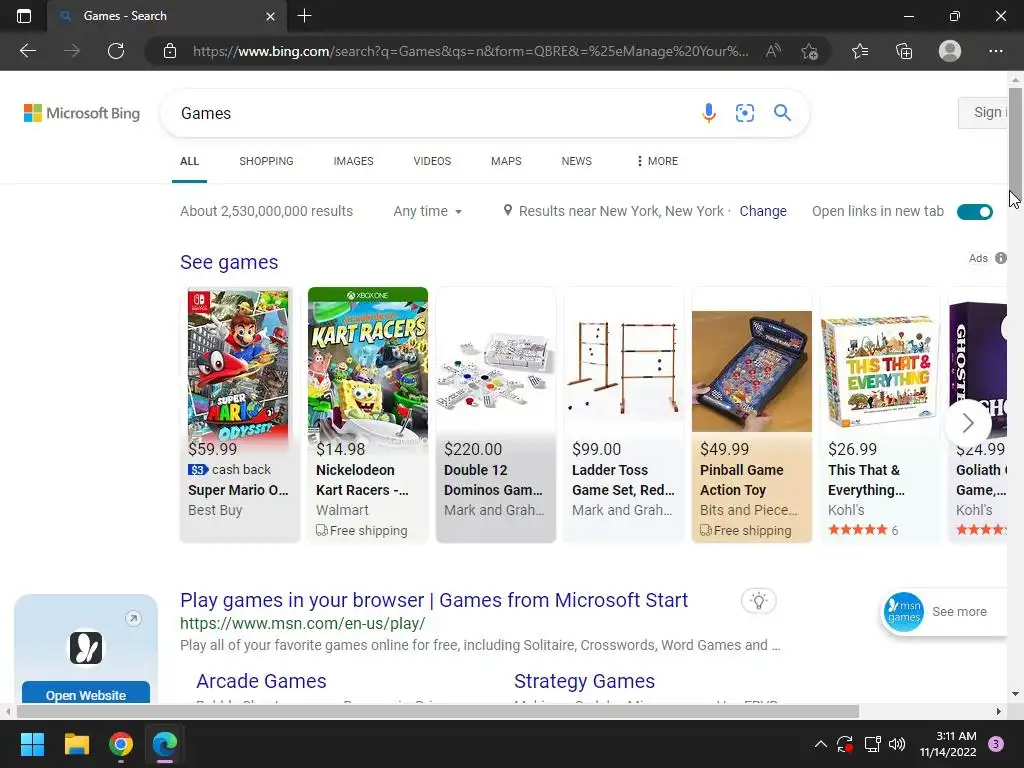The width and height of the screenshot is (1024, 768).
Task: Click the Windows Update tray icon
Action: point(845,744)
